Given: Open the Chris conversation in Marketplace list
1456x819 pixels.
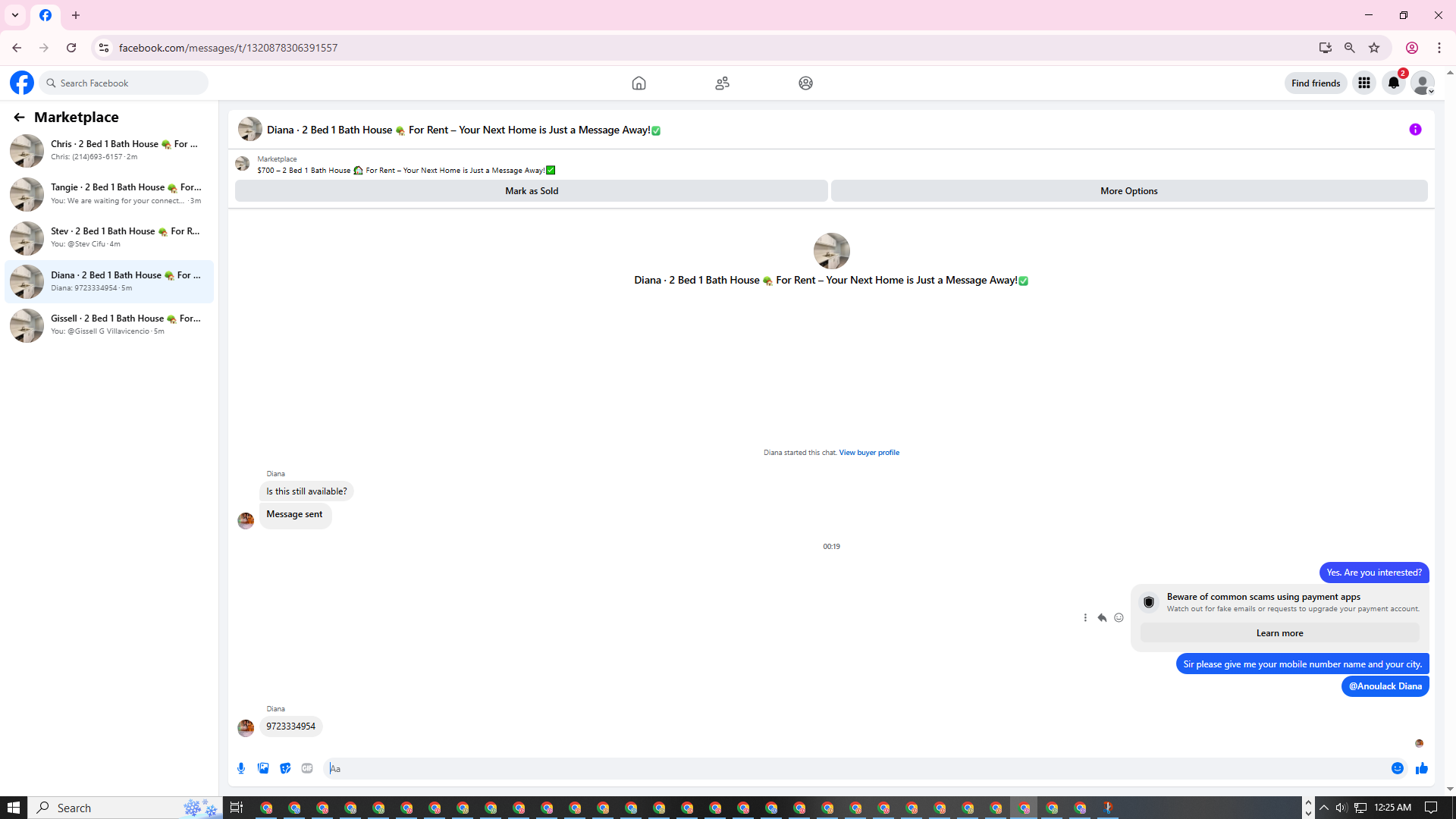Looking at the screenshot, I should click(x=109, y=150).
